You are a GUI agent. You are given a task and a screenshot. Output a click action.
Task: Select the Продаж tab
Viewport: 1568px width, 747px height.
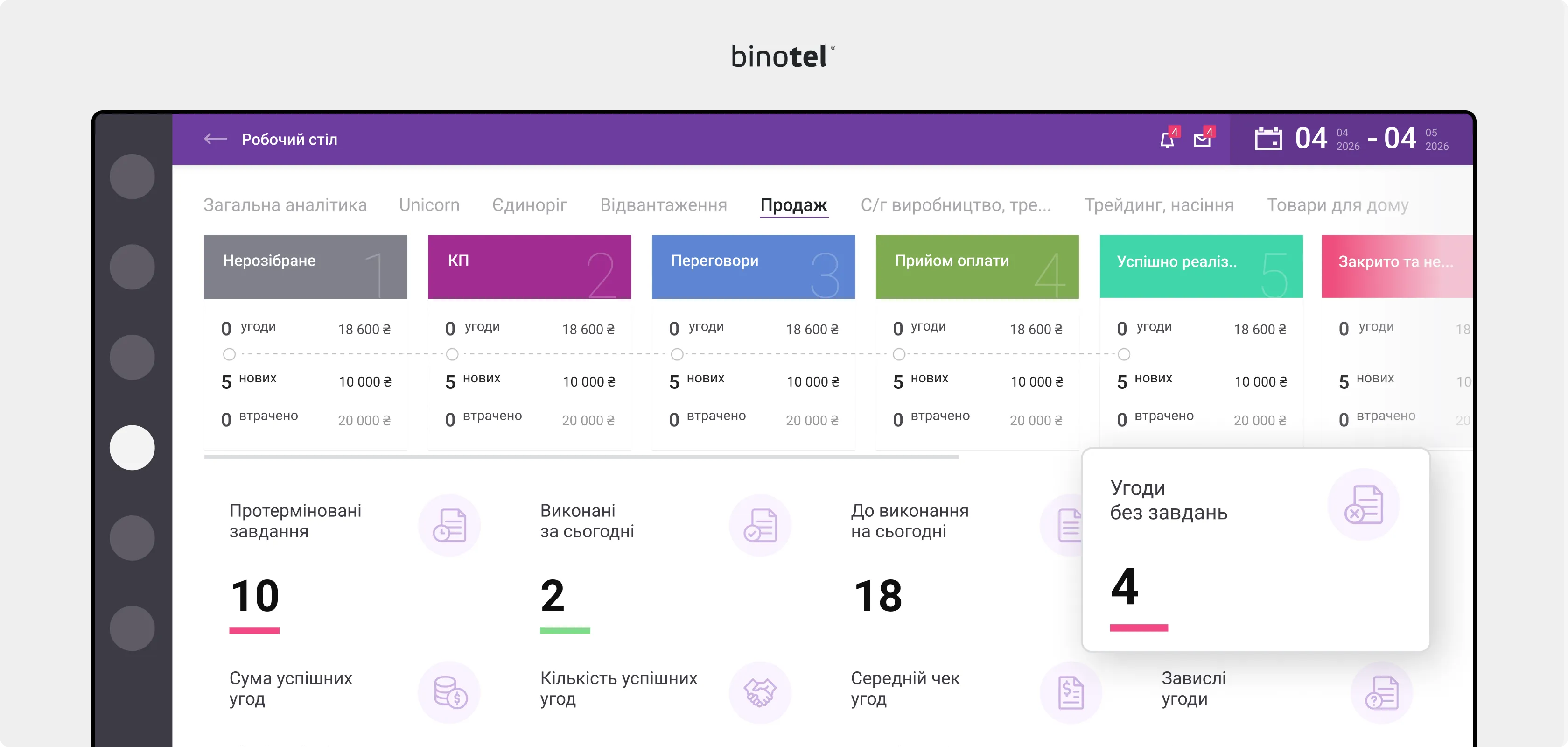(794, 206)
